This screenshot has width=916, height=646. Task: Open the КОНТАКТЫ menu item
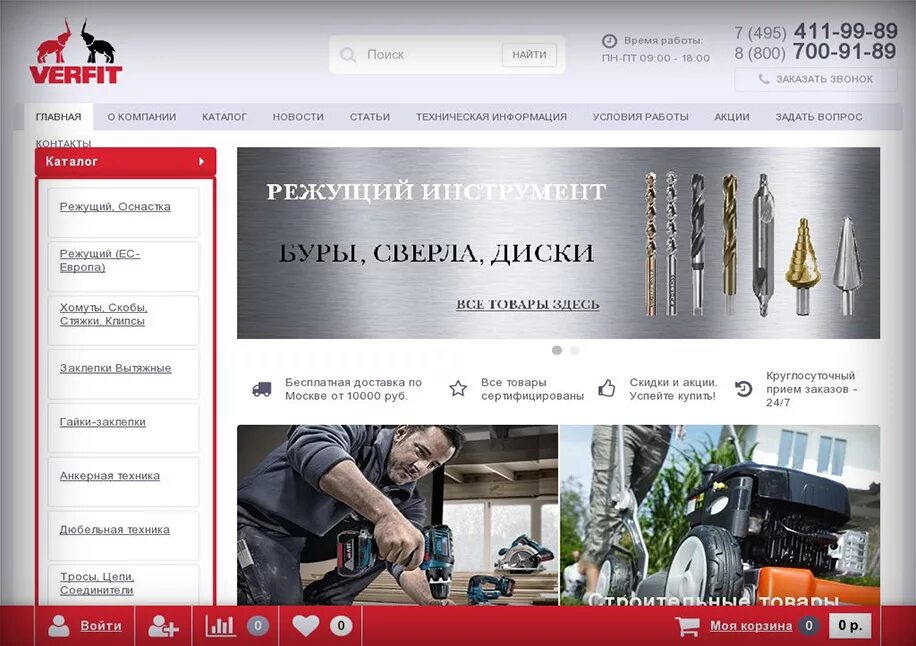click(63, 143)
